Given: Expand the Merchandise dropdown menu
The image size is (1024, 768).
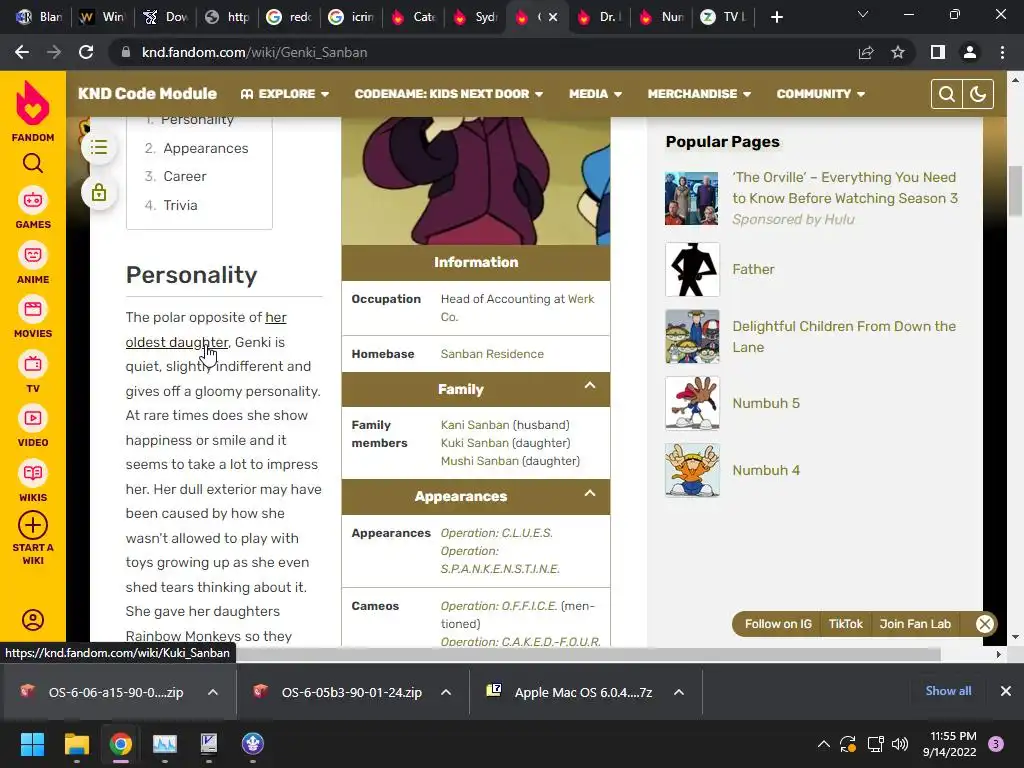Looking at the screenshot, I should 699,94.
